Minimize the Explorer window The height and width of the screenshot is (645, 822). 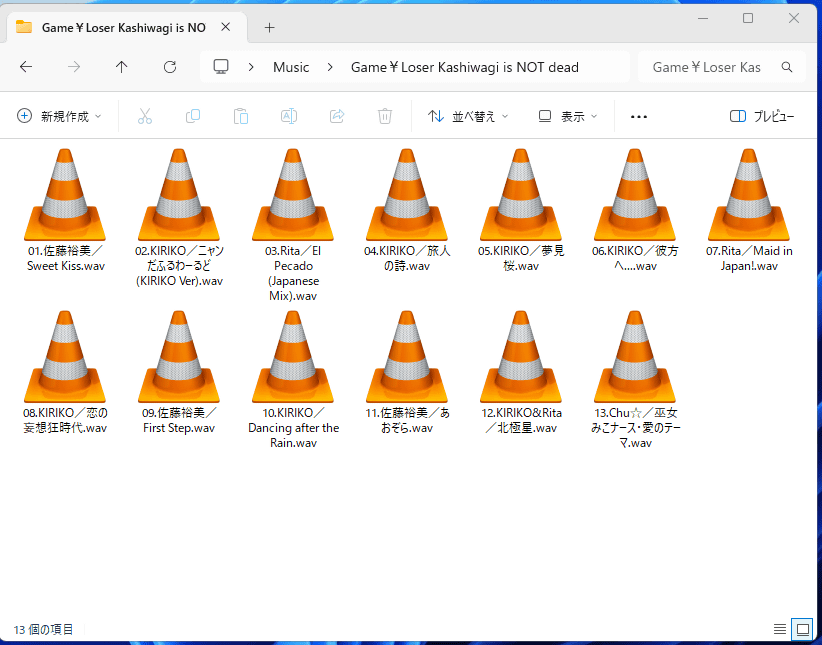(x=702, y=18)
